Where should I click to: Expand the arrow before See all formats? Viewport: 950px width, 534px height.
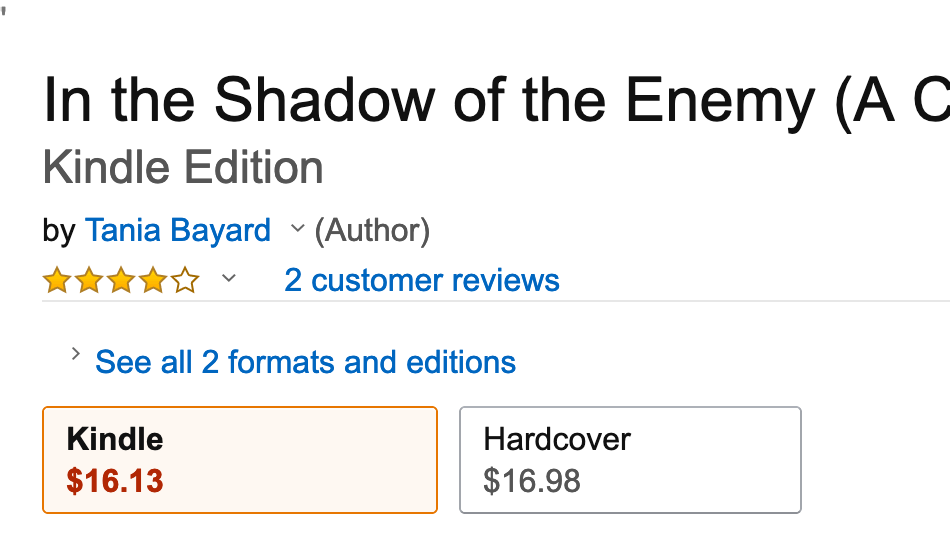point(75,354)
